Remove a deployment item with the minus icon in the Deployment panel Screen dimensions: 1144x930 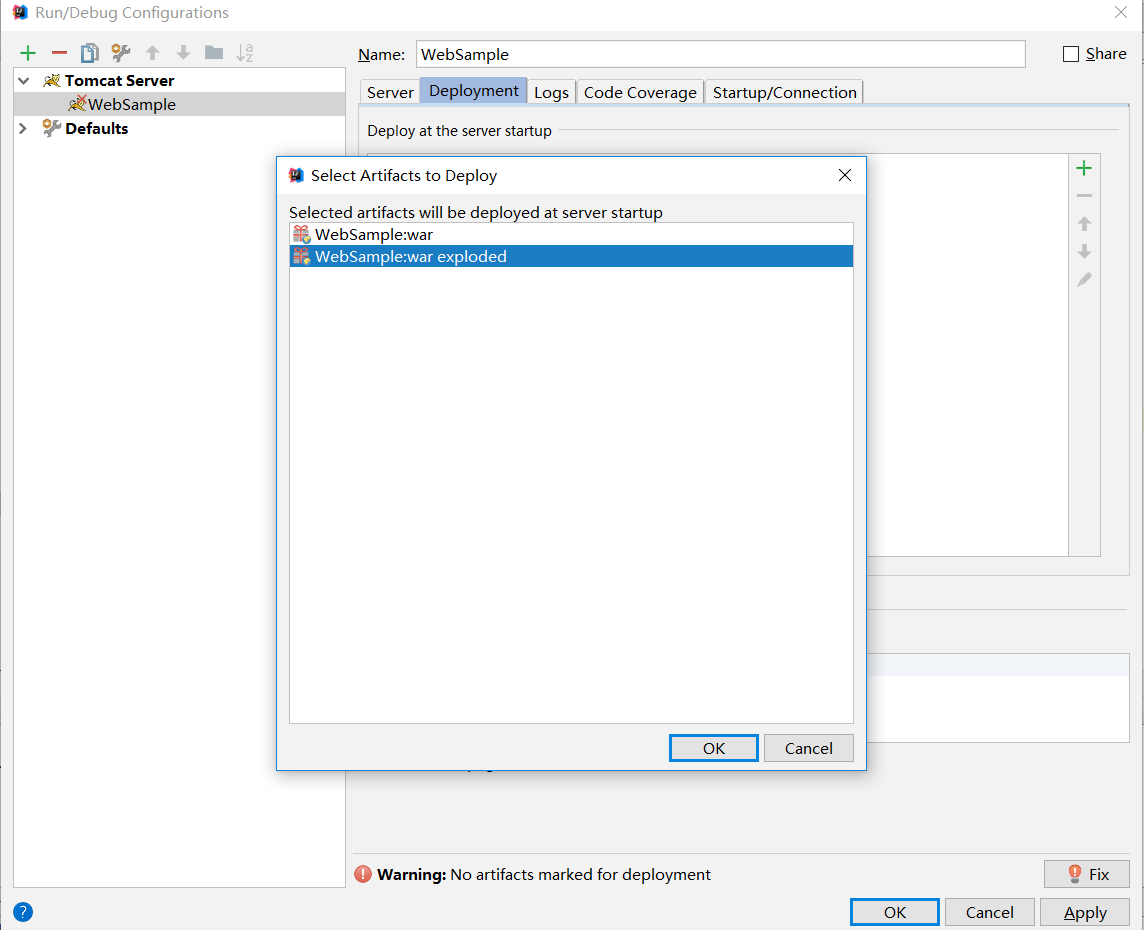[1084, 196]
